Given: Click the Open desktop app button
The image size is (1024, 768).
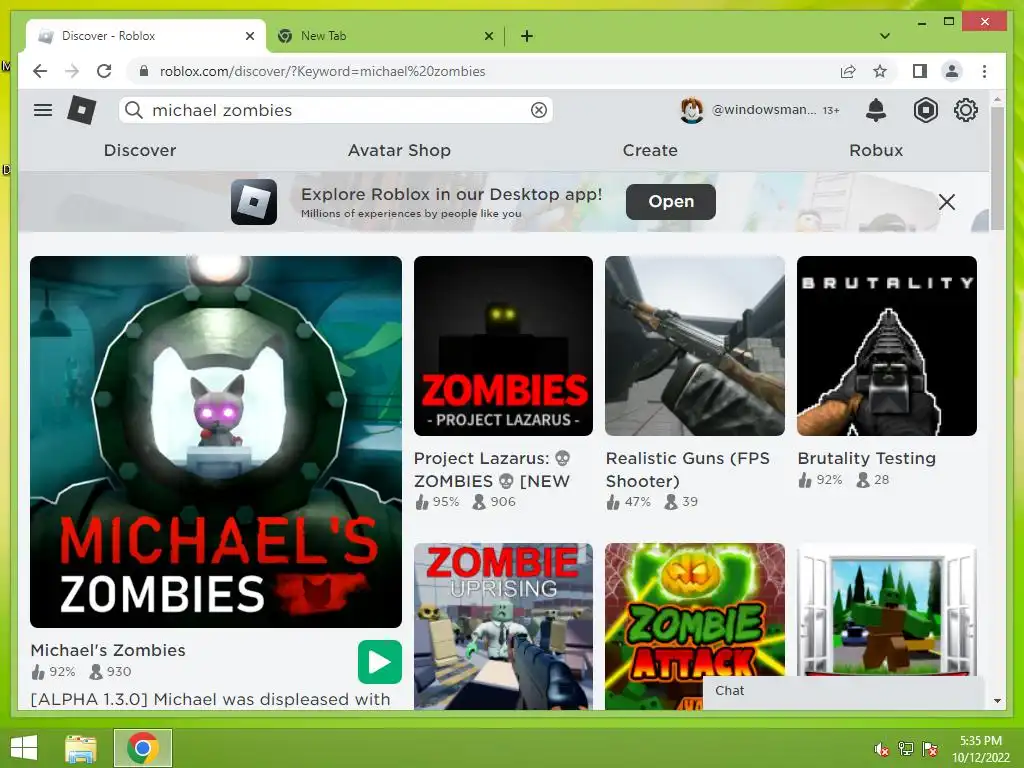Looking at the screenshot, I should 671,202.
